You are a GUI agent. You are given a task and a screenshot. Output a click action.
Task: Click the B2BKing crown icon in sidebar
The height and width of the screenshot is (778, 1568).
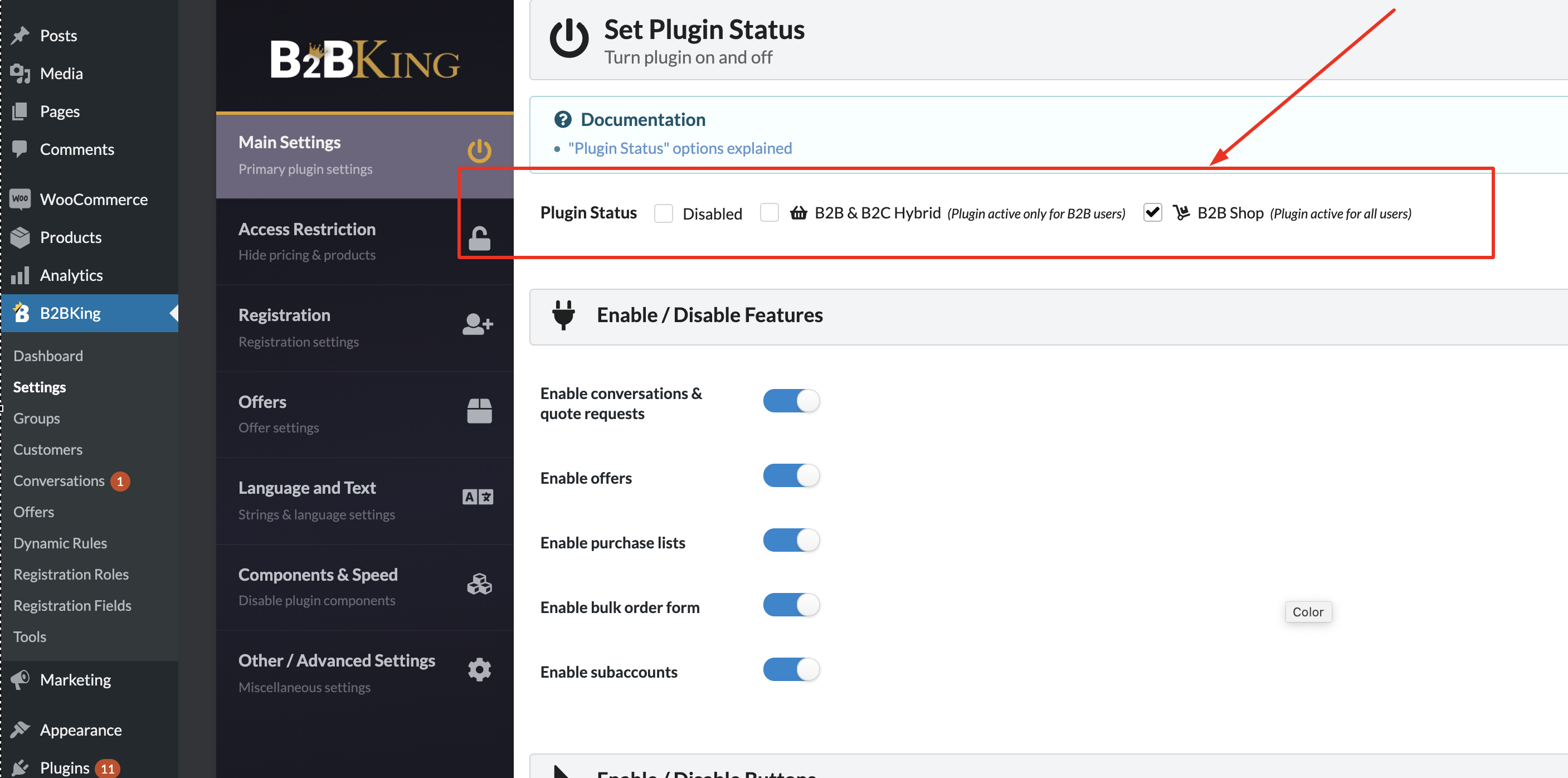21,312
